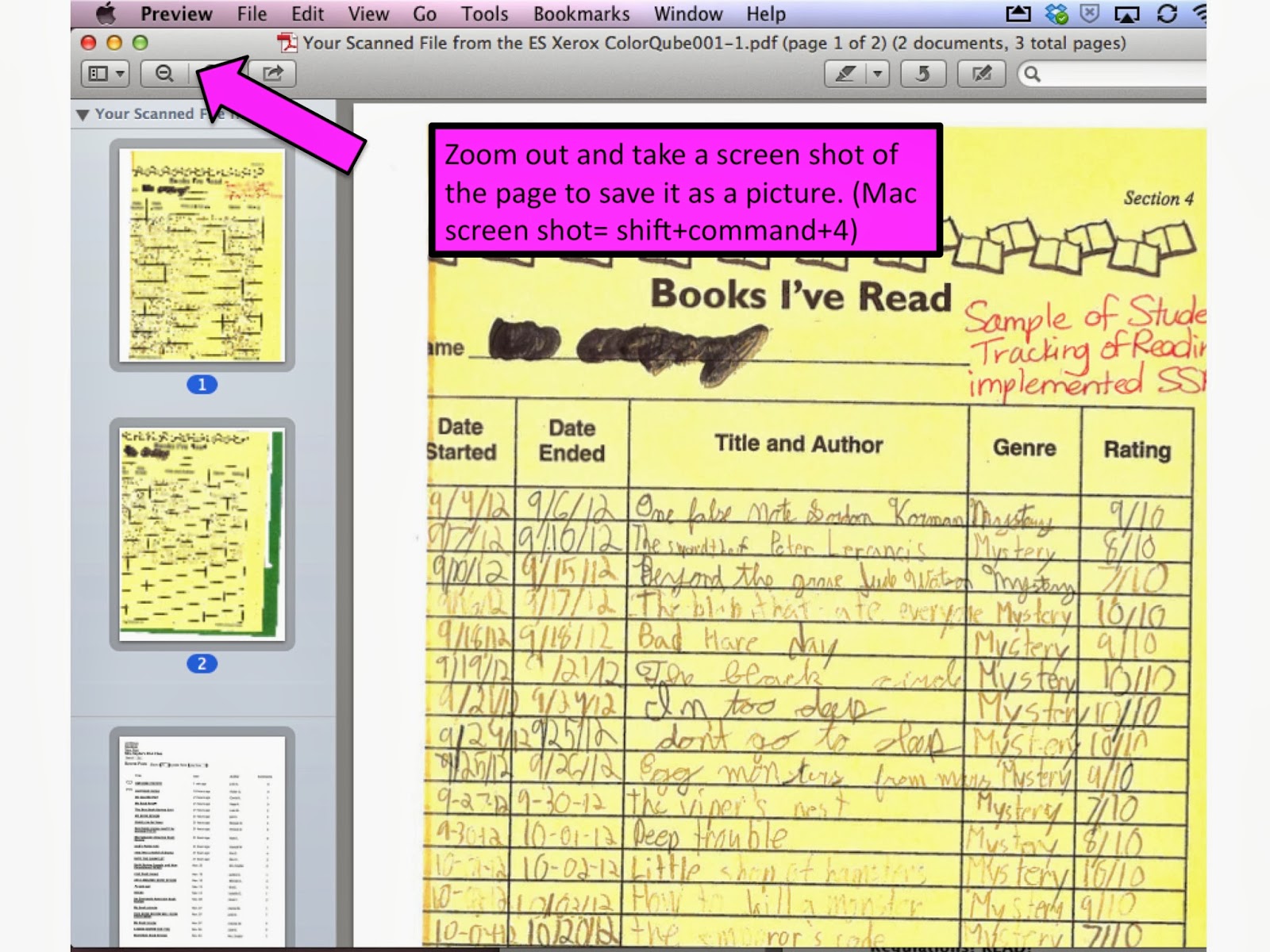Click the sync arrows icon in menu bar

1167,13
